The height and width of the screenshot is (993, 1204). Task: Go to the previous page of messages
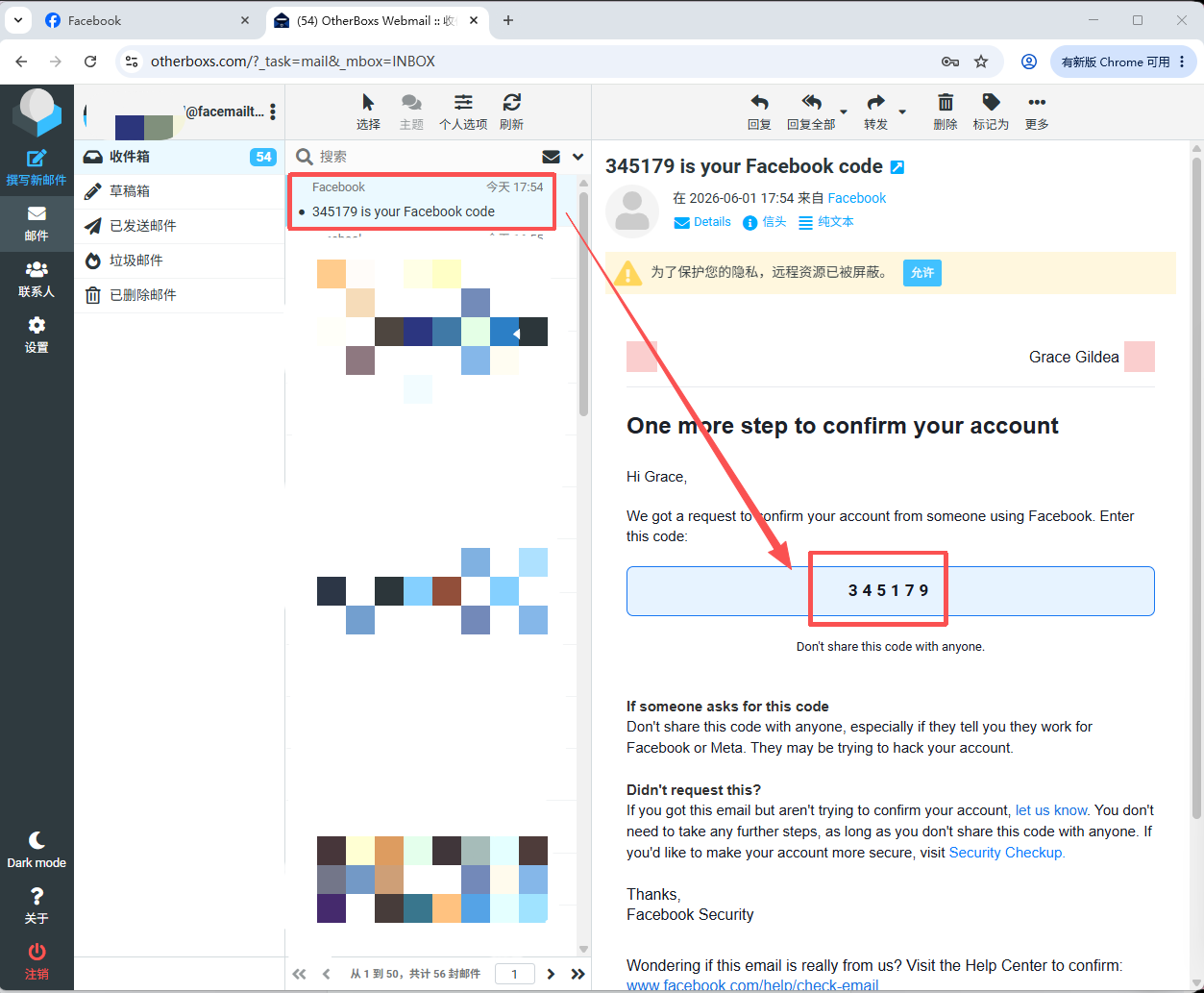(x=327, y=974)
